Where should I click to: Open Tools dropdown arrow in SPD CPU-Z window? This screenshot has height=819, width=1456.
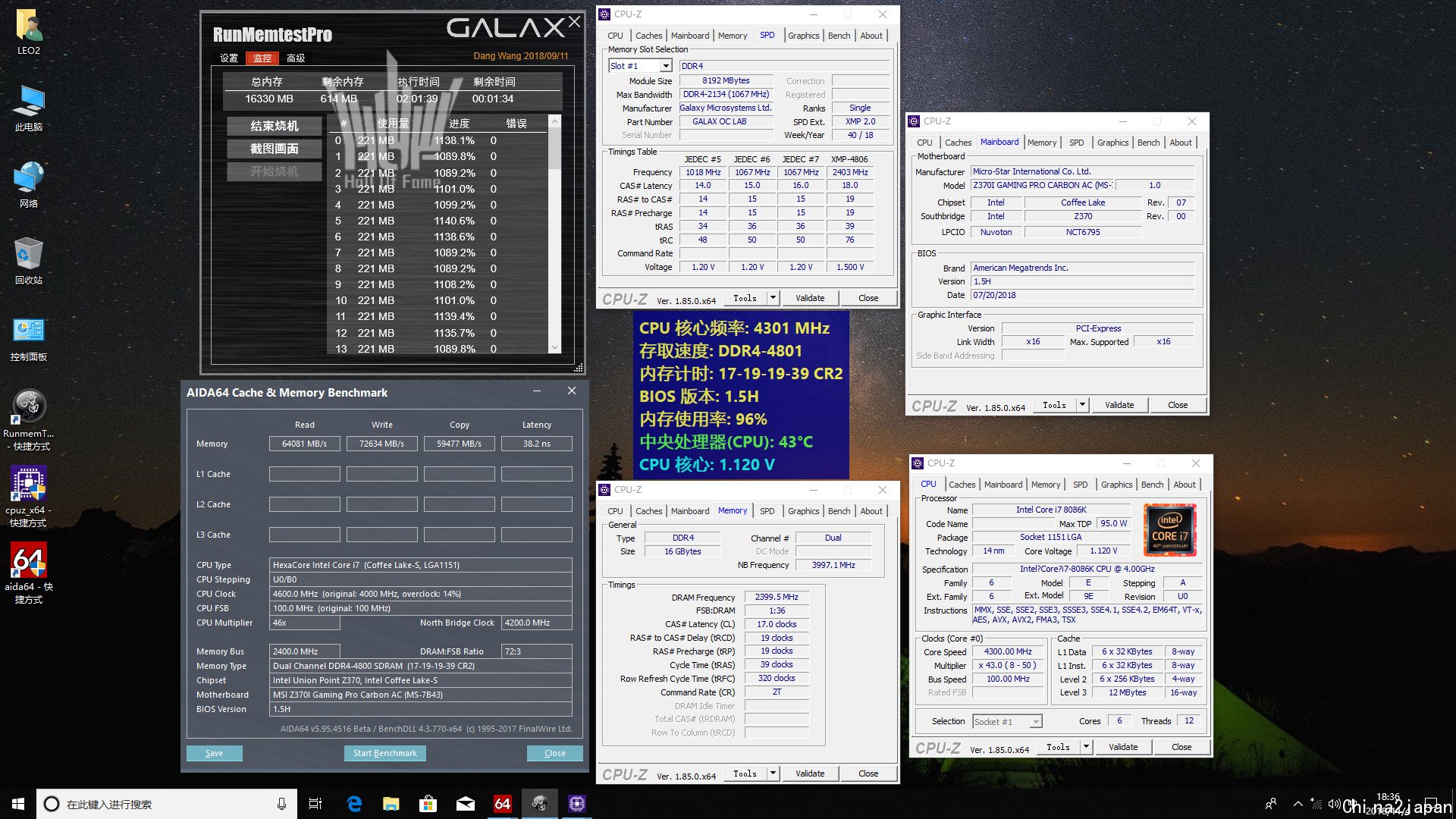[x=773, y=298]
